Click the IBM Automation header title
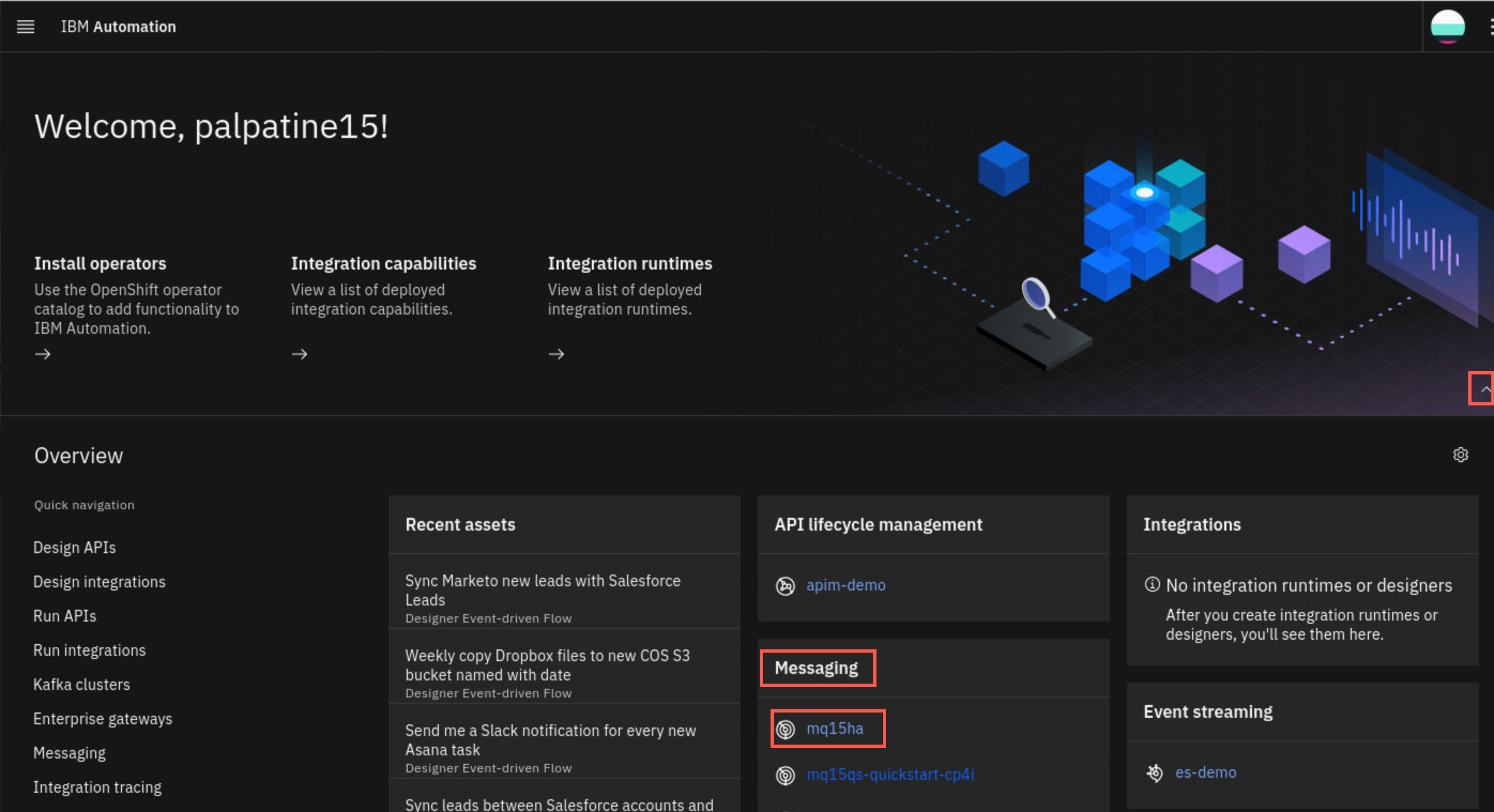This screenshot has height=812, width=1494. coord(118,27)
